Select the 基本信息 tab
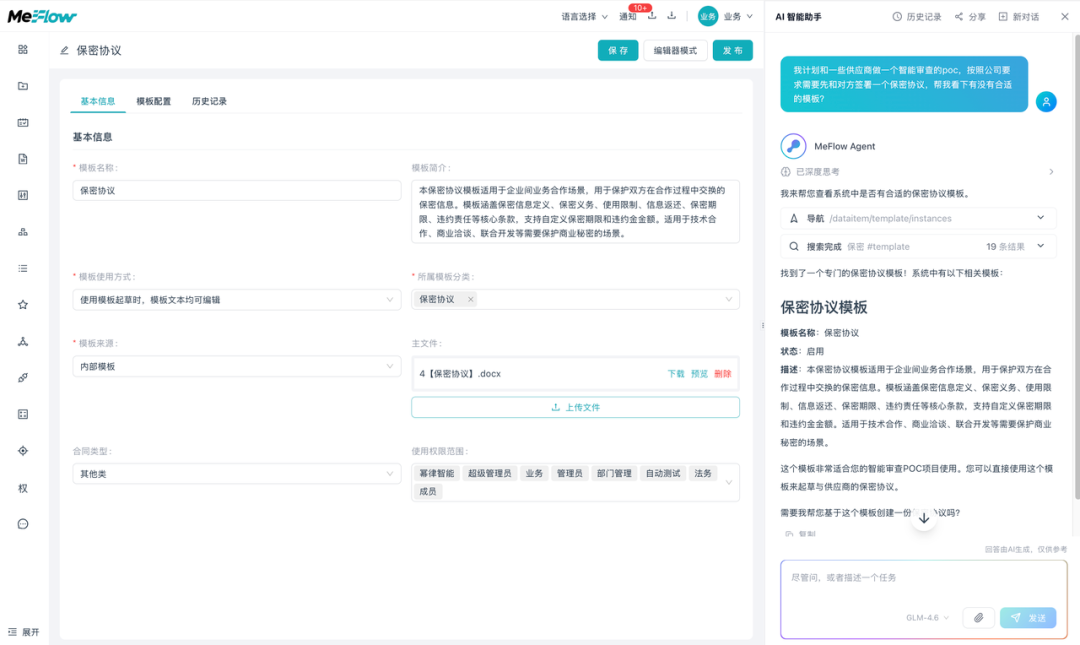 (98, 101)
